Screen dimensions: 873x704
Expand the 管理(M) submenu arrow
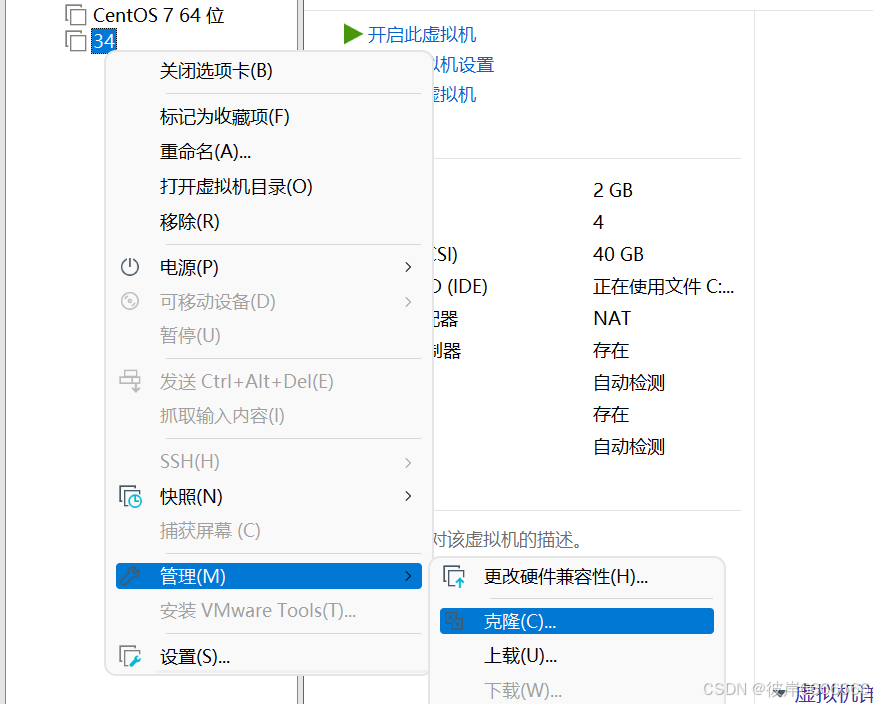[408, 576]
